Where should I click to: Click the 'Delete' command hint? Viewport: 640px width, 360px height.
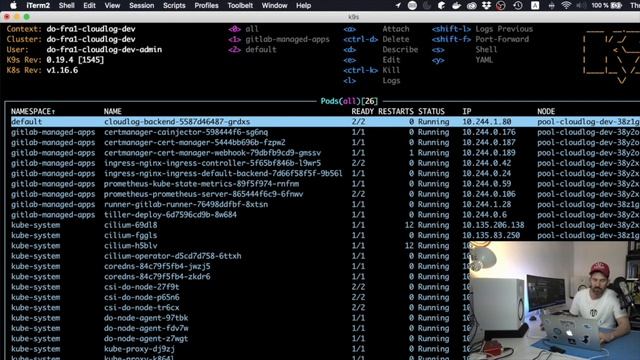[x=396, y=39]
